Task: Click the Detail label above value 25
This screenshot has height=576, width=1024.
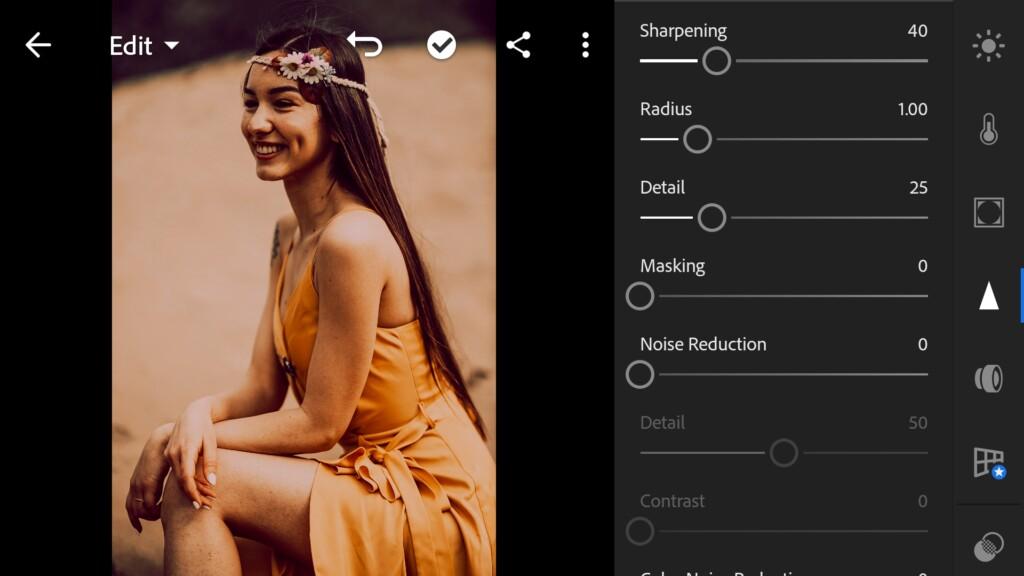Action: (662, 187)
